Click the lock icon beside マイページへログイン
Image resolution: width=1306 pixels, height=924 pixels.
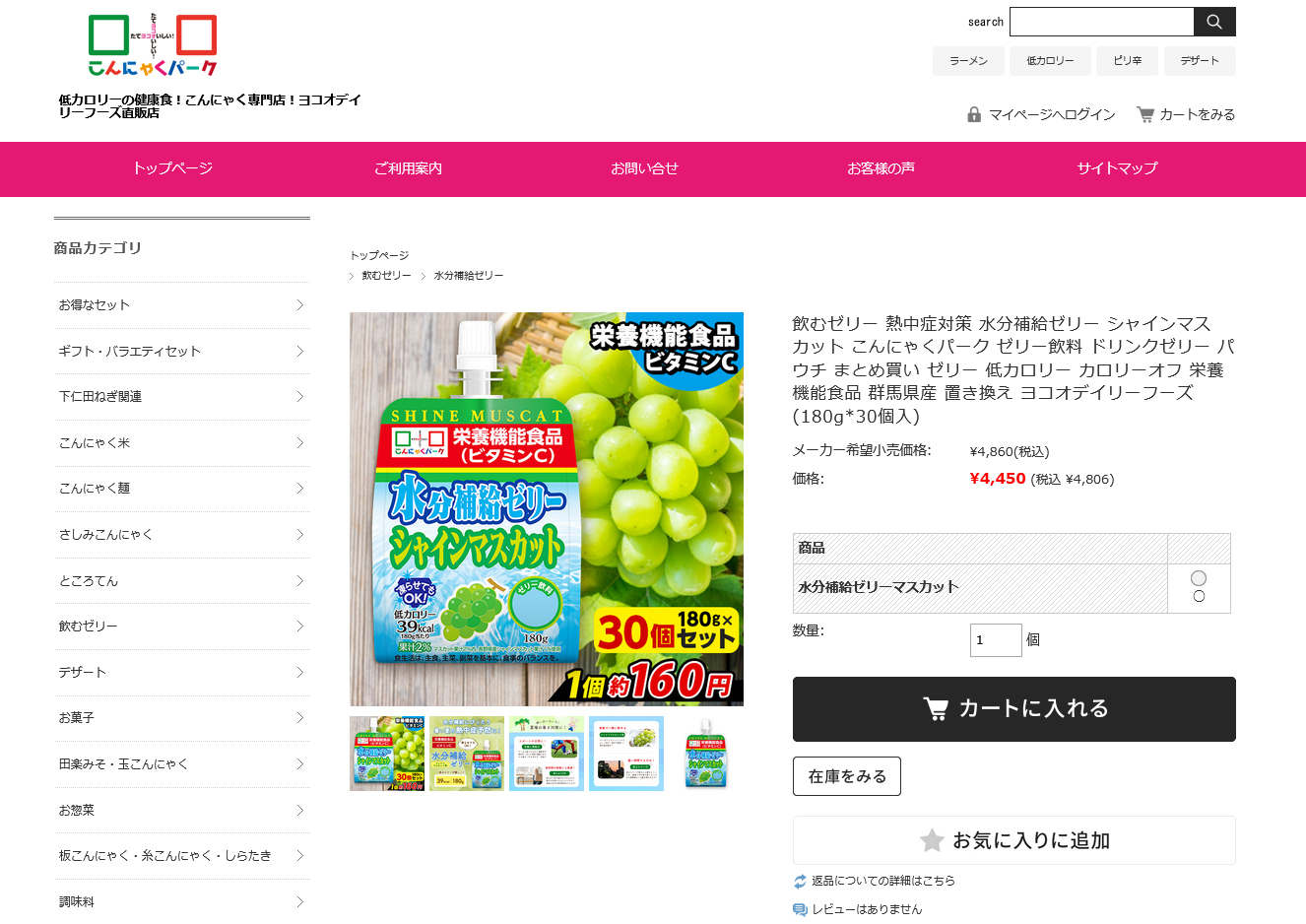[x=974, y=114]
